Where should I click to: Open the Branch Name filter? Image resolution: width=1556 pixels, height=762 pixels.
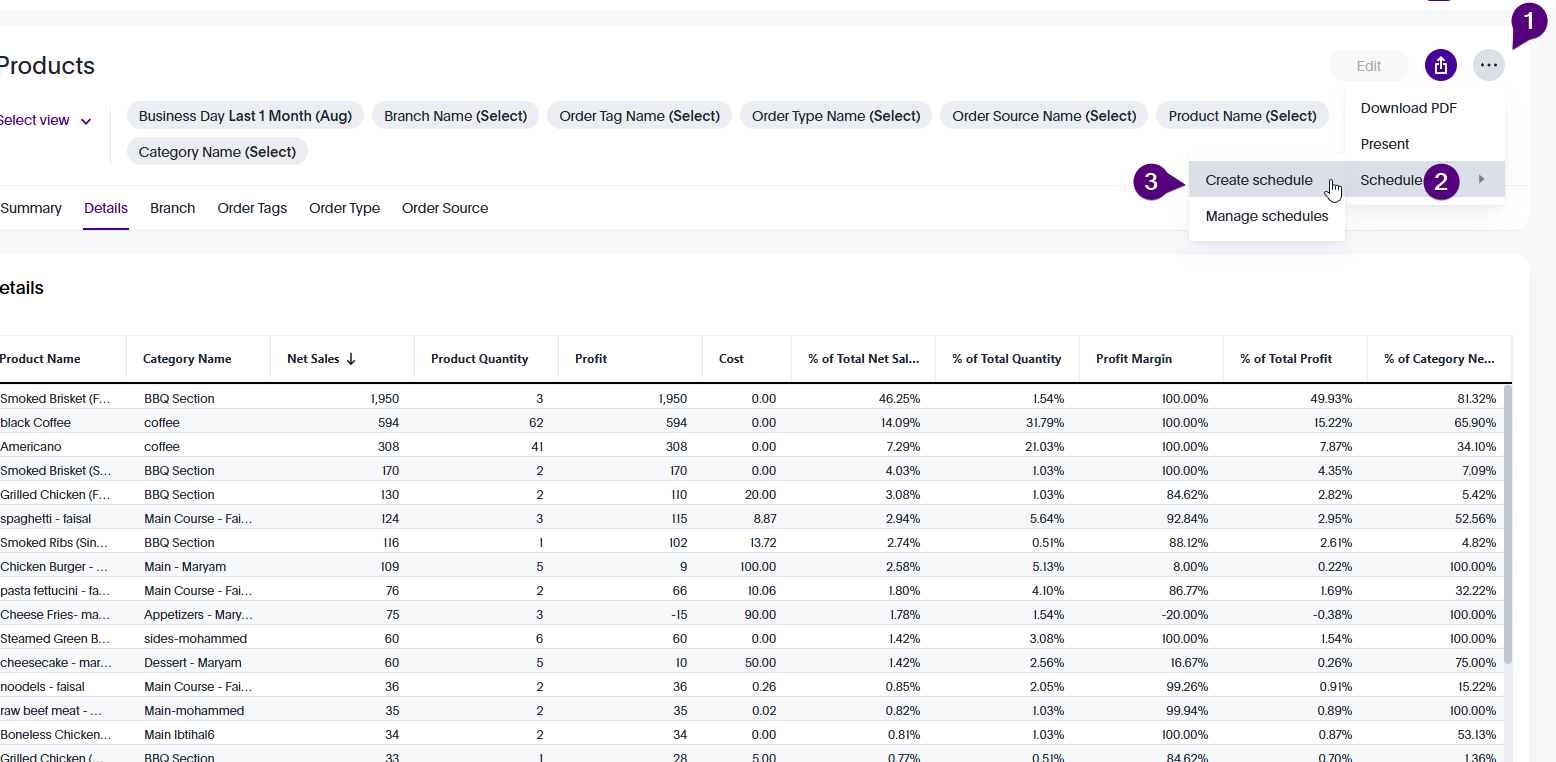click(455, 116)
